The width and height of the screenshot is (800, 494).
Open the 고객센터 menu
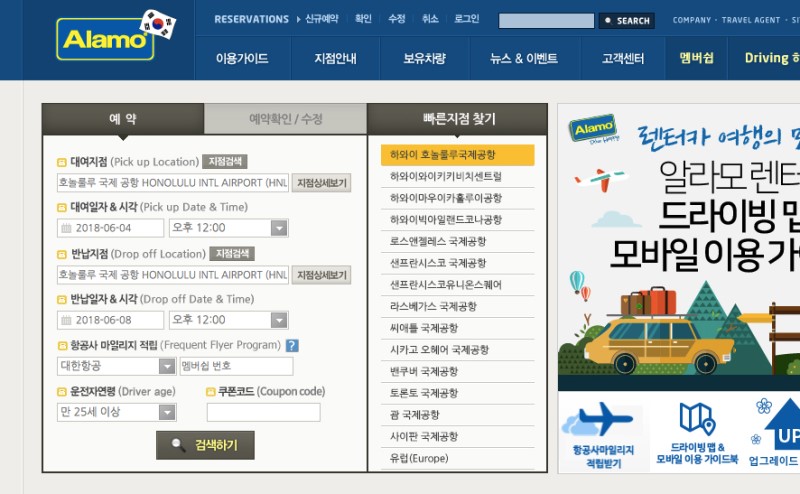point(623,58)
